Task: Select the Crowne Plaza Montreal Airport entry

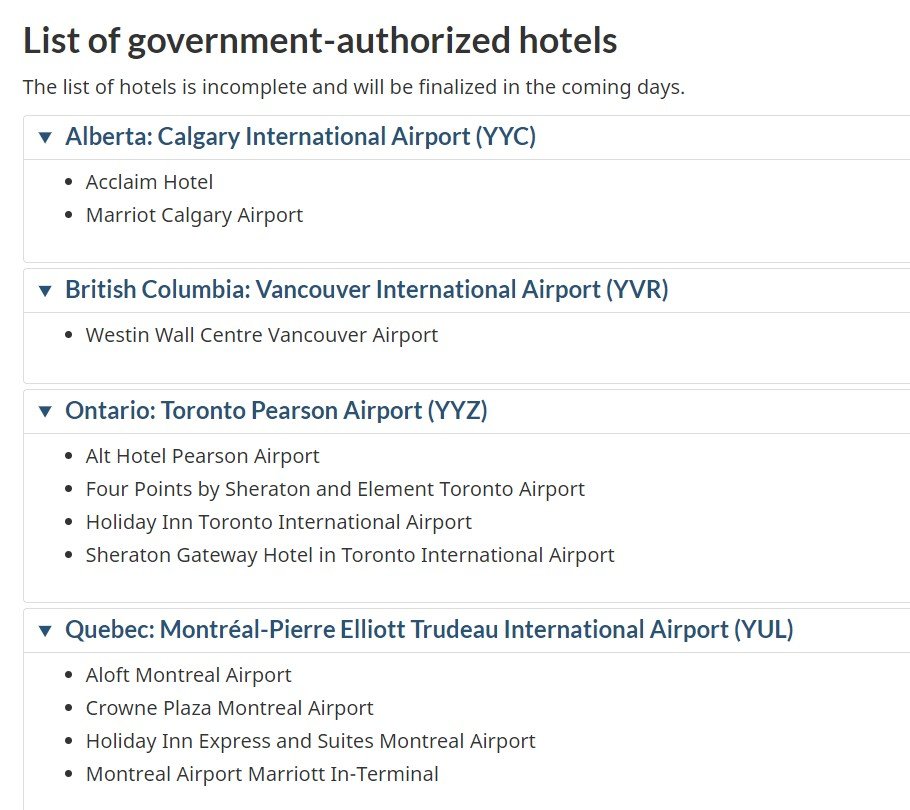Action: coord(230,708)
